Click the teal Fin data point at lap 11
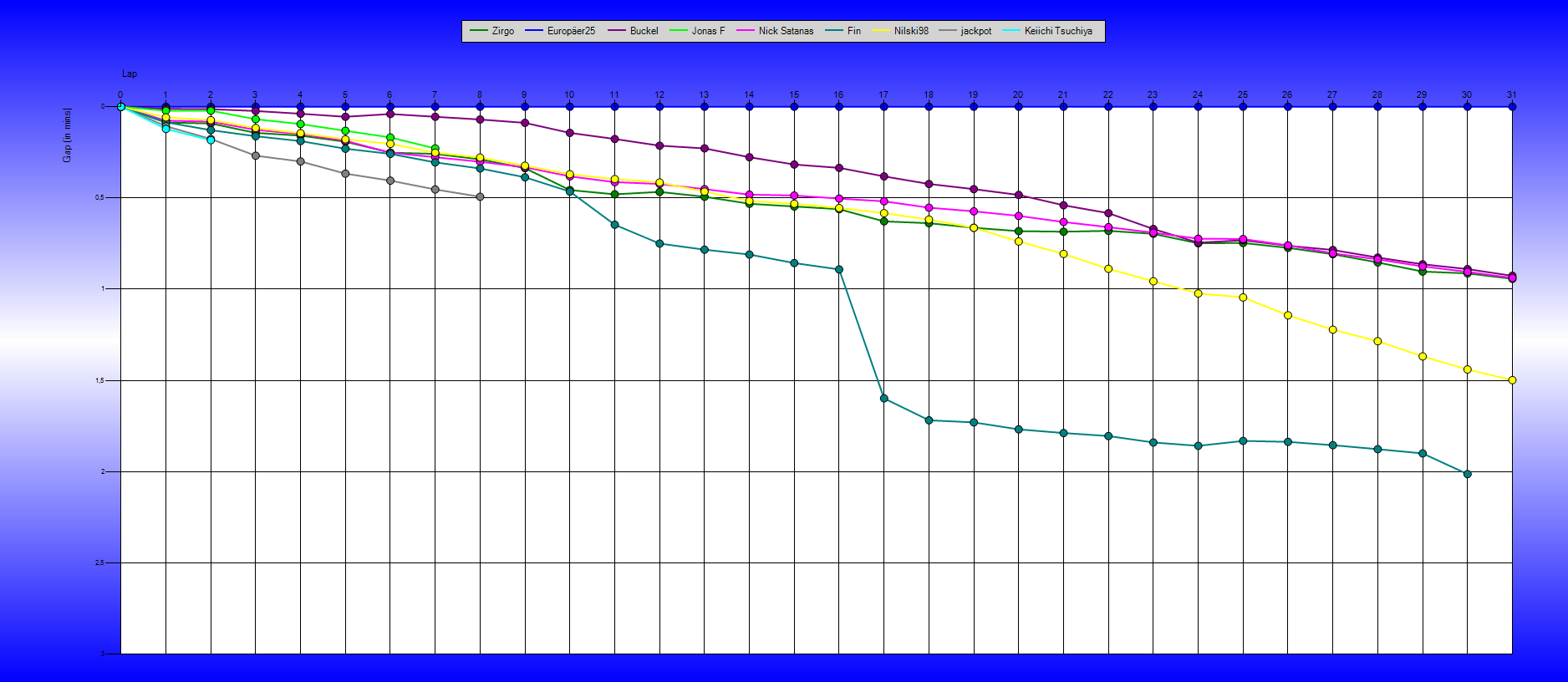 click(615, 225)
